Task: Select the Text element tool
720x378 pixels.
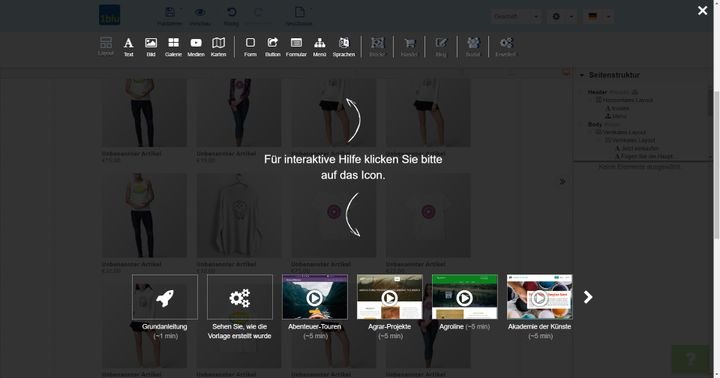Action: [x=128, y=47]
